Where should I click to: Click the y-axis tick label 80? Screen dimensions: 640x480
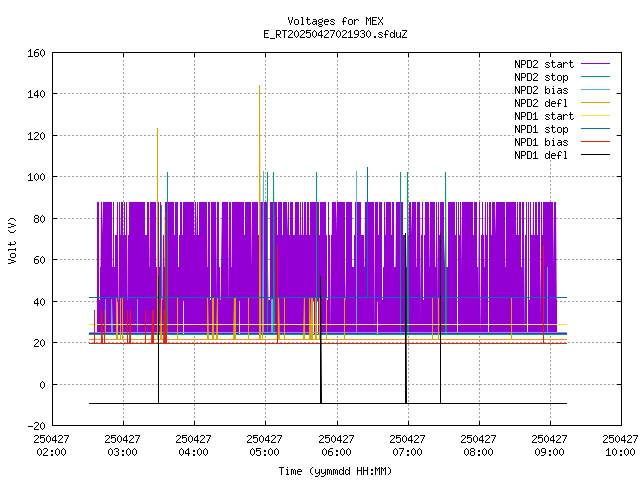(x=39, y=219)
